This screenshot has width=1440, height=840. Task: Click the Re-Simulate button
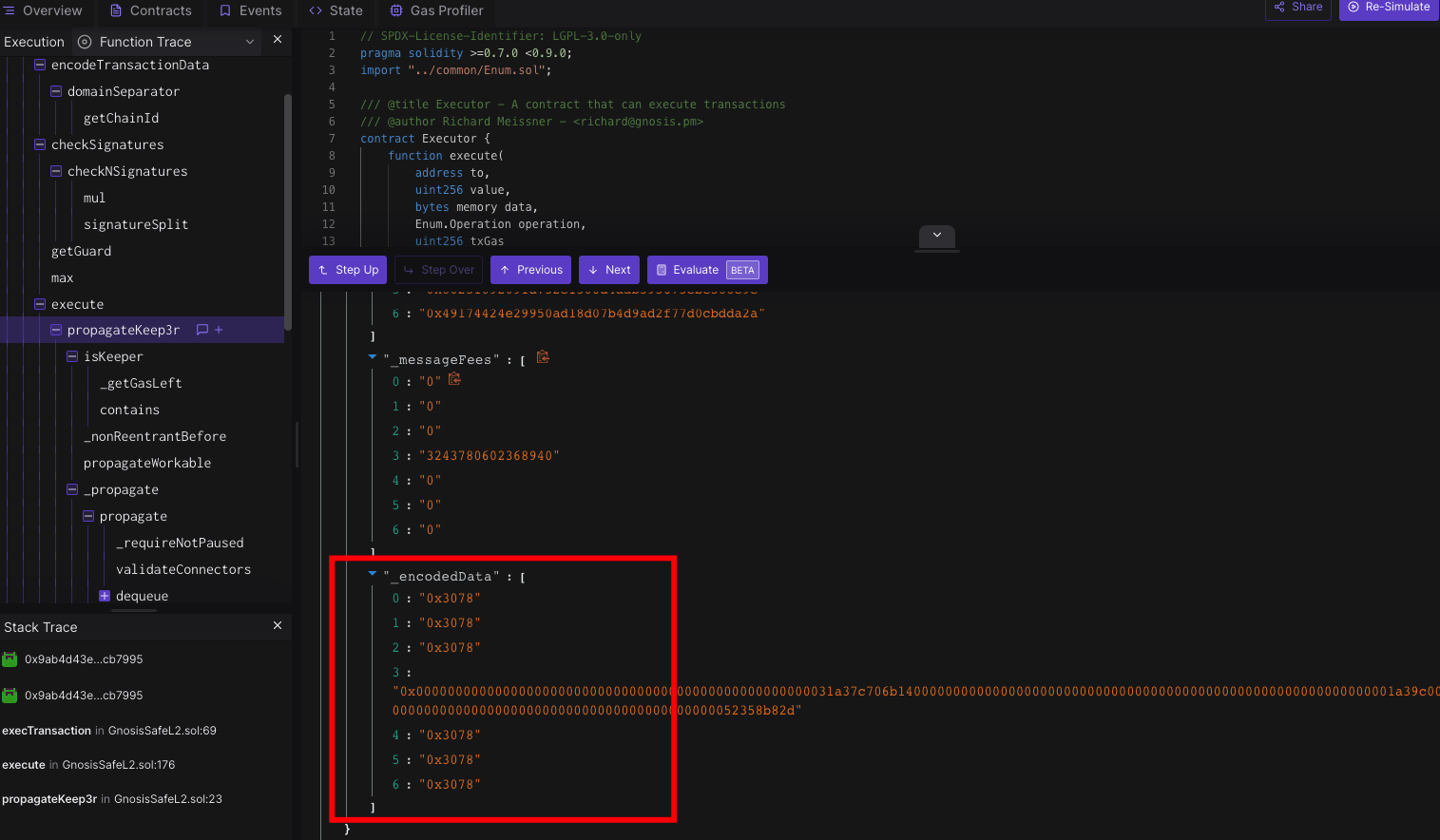[1388, 9]
